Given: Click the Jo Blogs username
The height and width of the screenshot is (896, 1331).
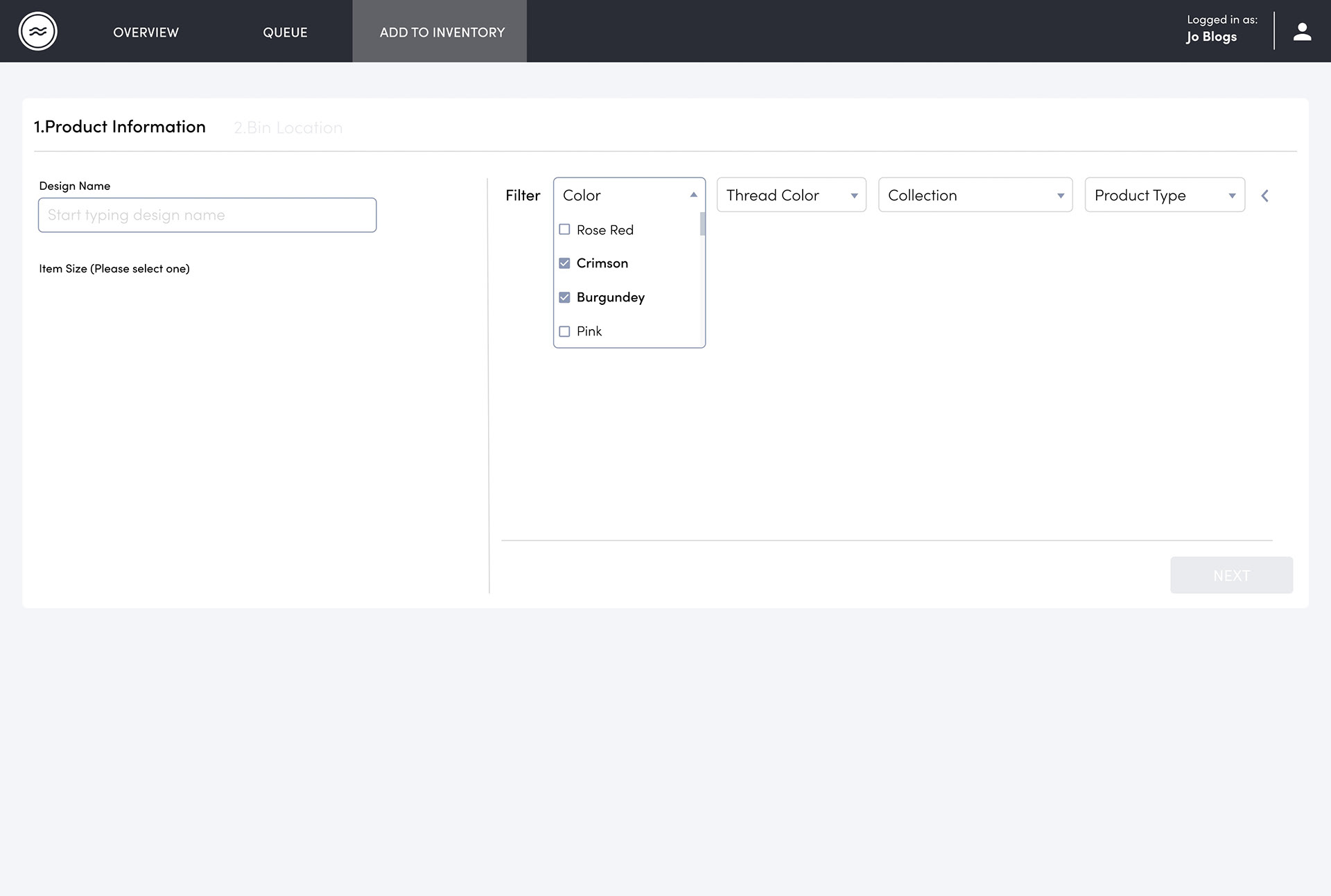Looking at the screenshot, I should coord(1211,37).
